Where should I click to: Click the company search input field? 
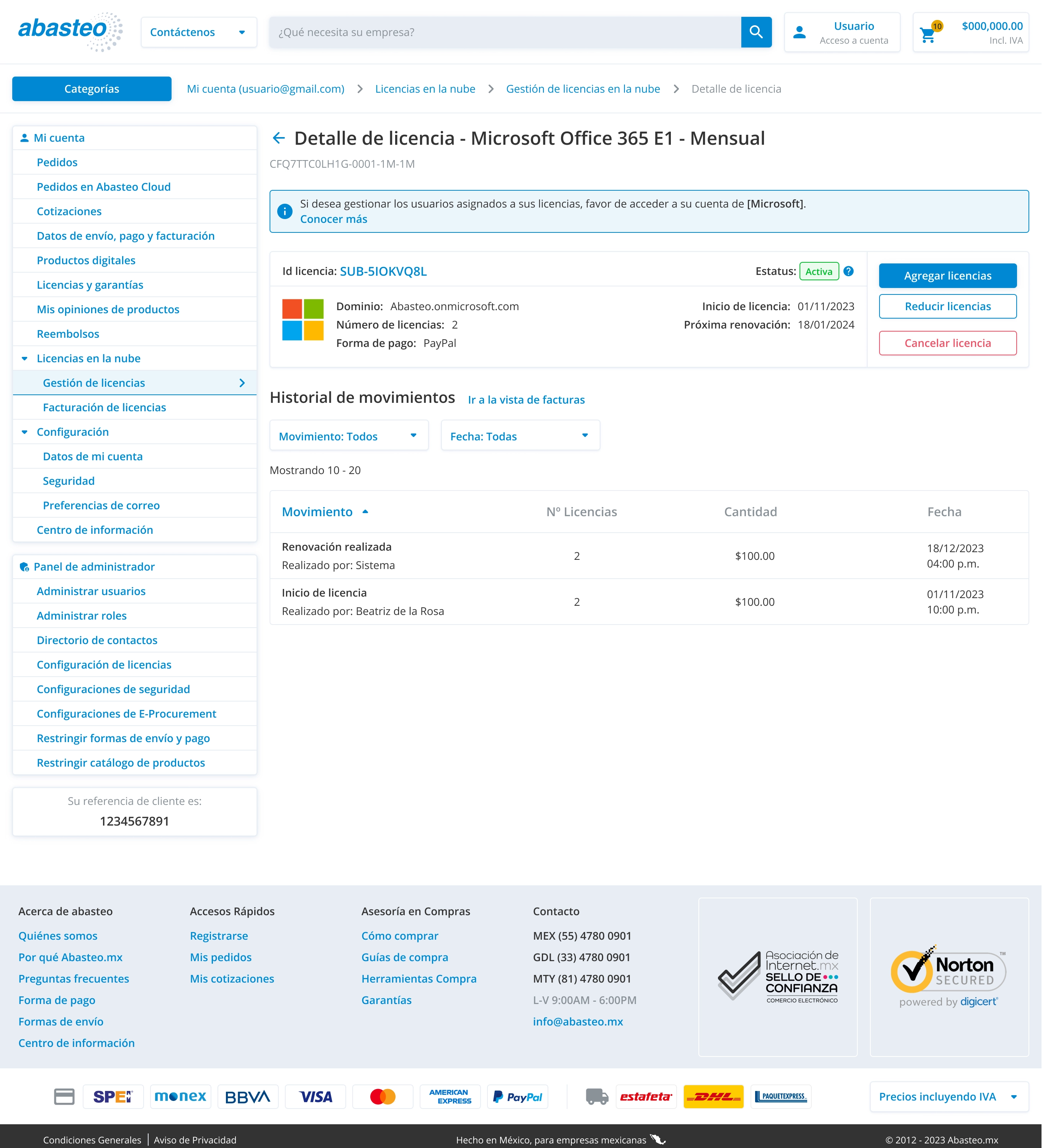click(x=505, y=33)
